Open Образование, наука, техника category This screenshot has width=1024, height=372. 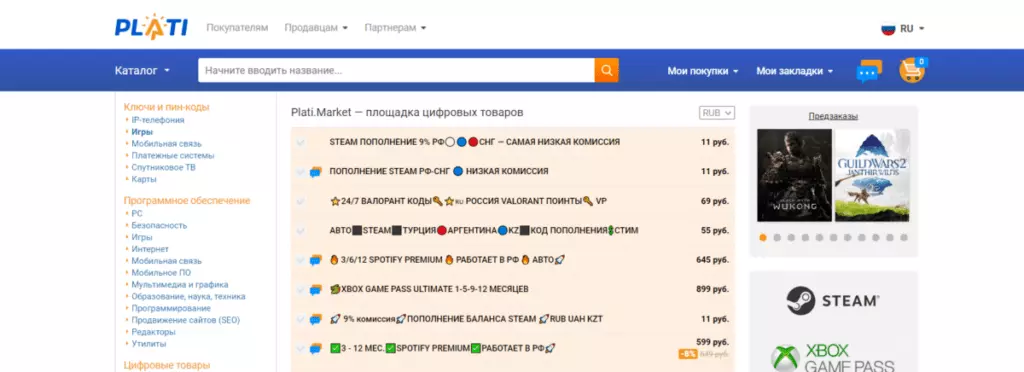click(188, 296)
